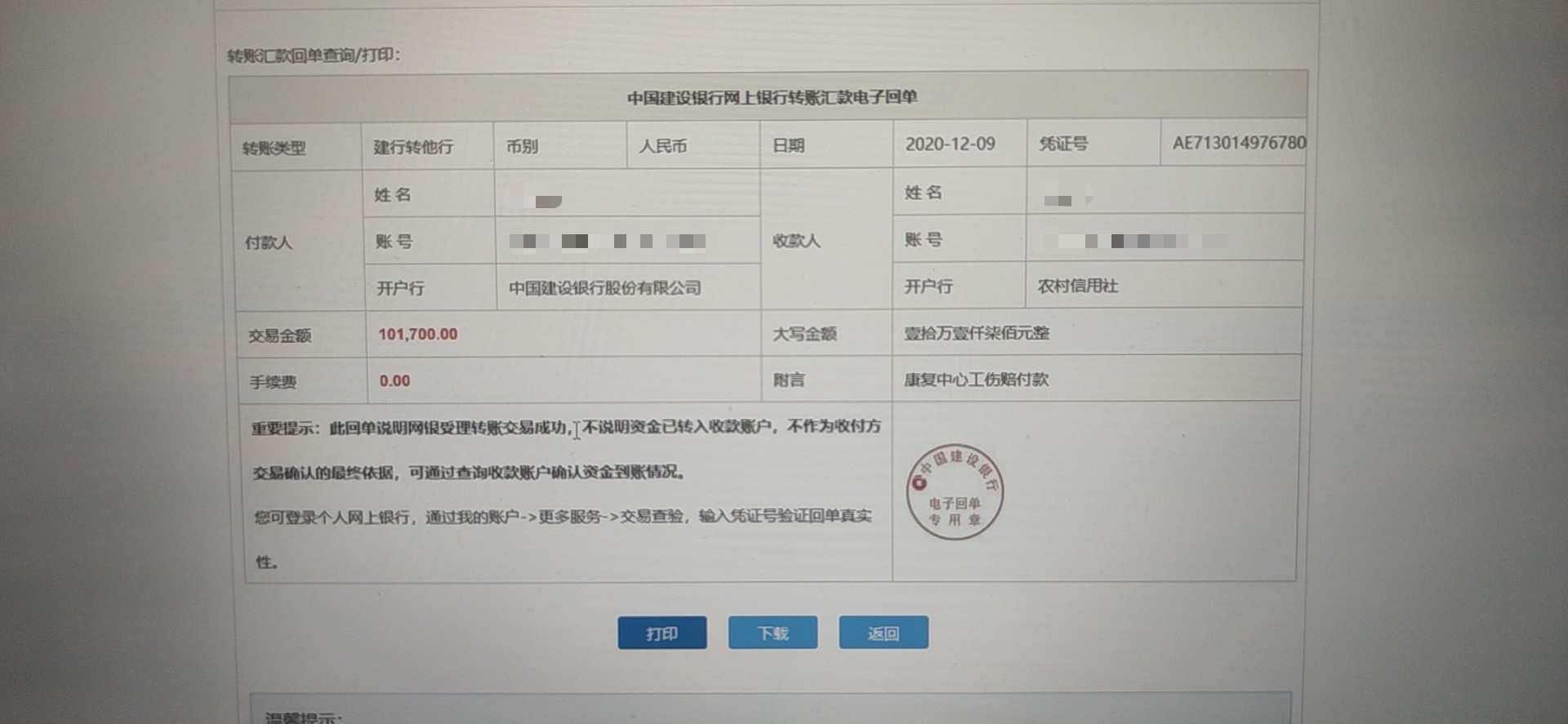Click the 付款人 payer label

(268, 242)
